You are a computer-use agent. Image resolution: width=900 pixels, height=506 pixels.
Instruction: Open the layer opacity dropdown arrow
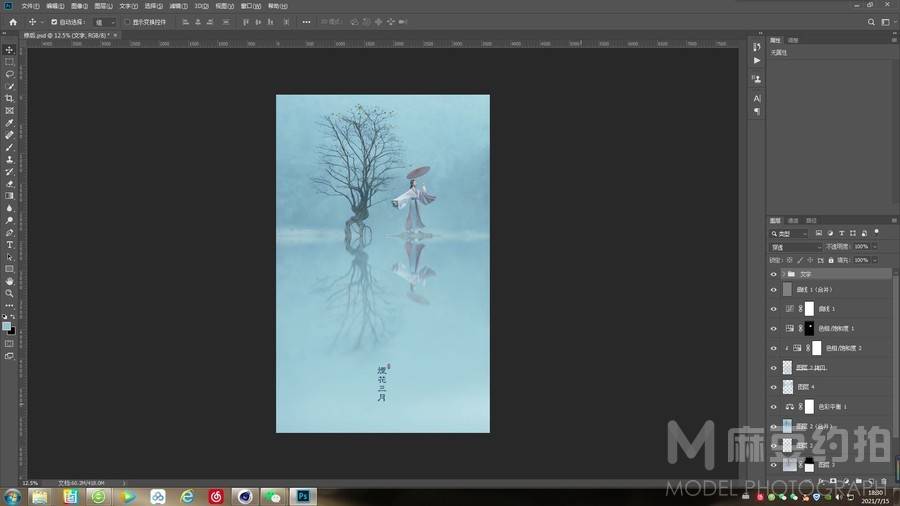coord(875,247)
